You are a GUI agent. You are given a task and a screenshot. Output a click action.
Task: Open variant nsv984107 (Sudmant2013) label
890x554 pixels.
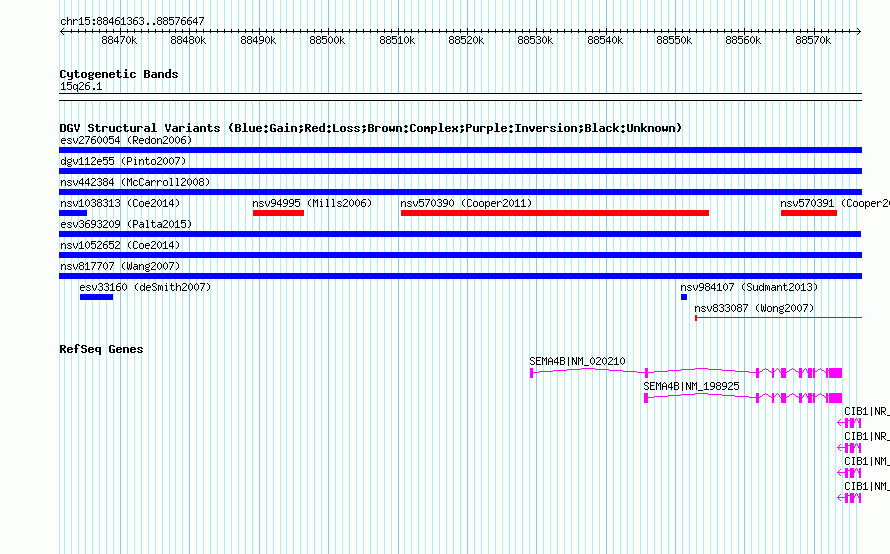coord(749,287)
